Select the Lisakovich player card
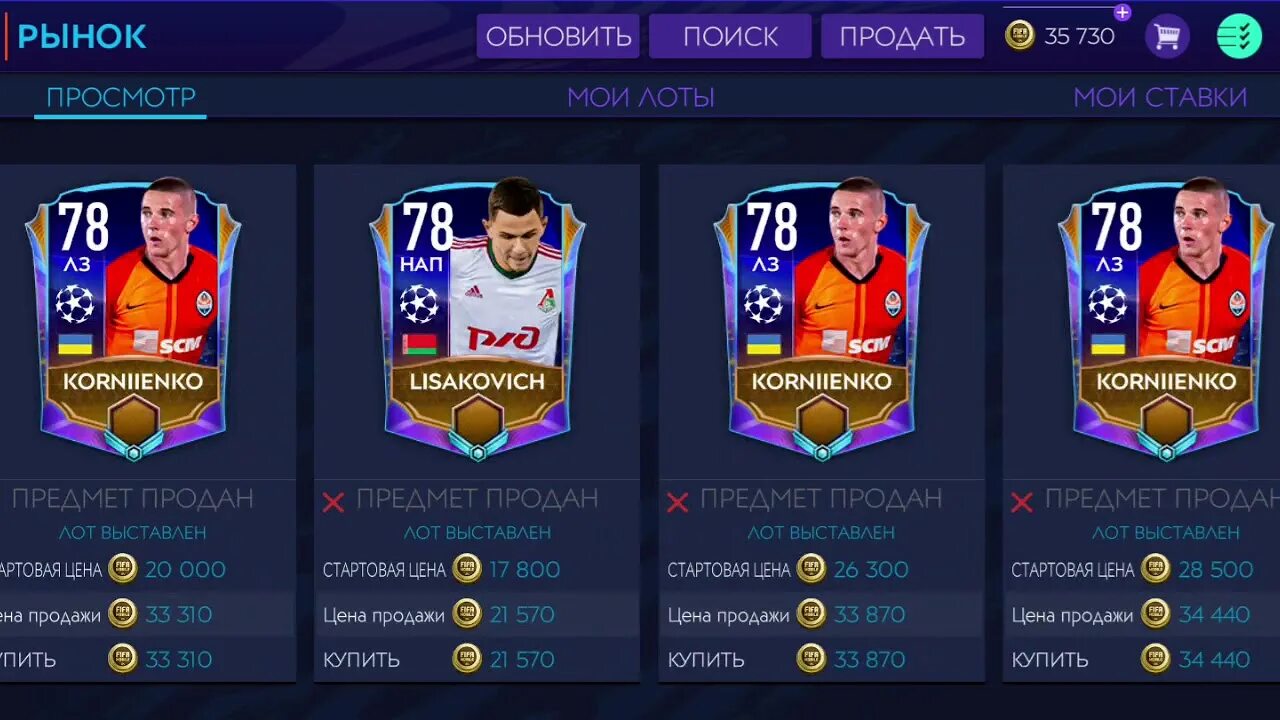Image resolution: width=1280 pixels, height=720 pixels. 478,320
